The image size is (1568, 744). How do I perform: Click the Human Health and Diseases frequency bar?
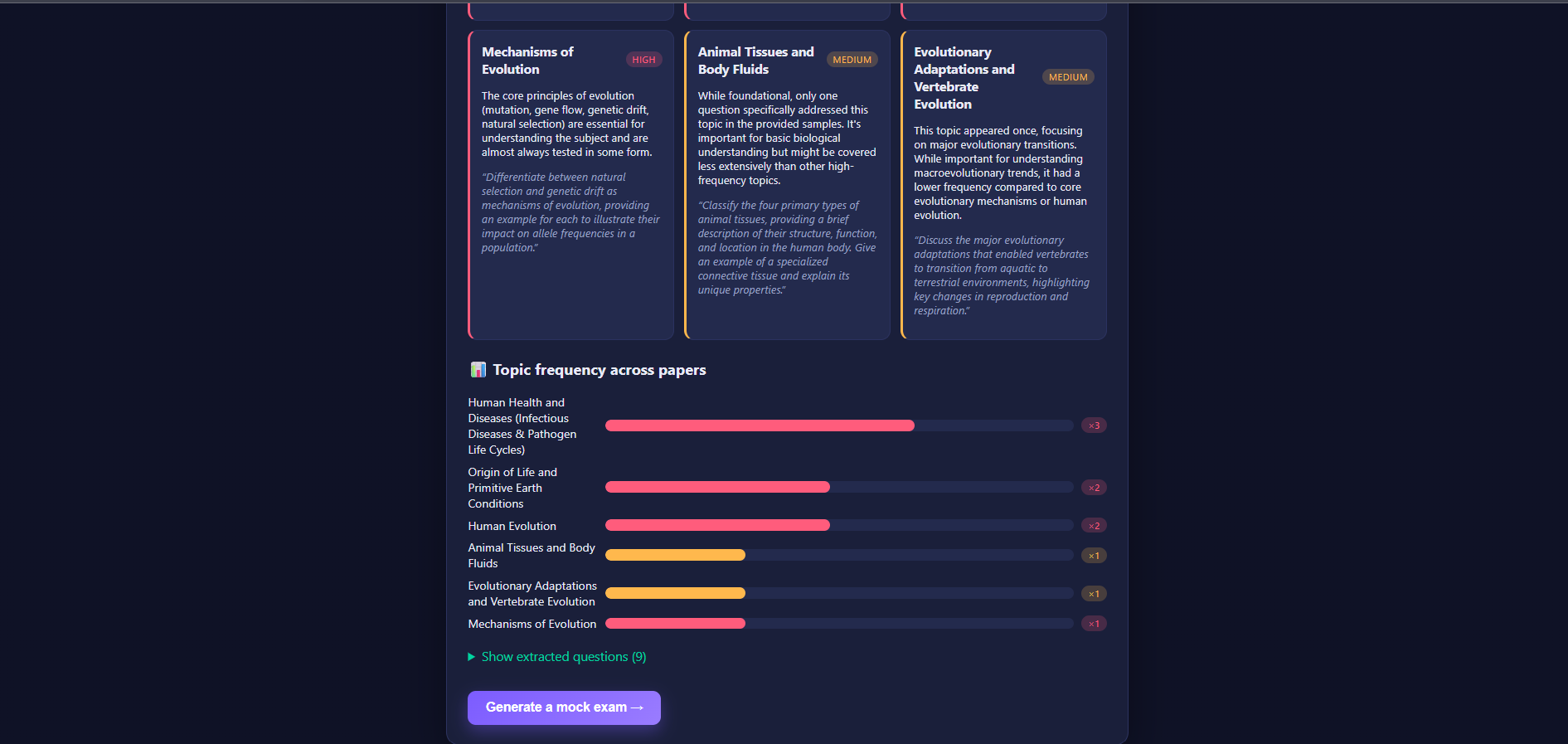pos(839,425)
